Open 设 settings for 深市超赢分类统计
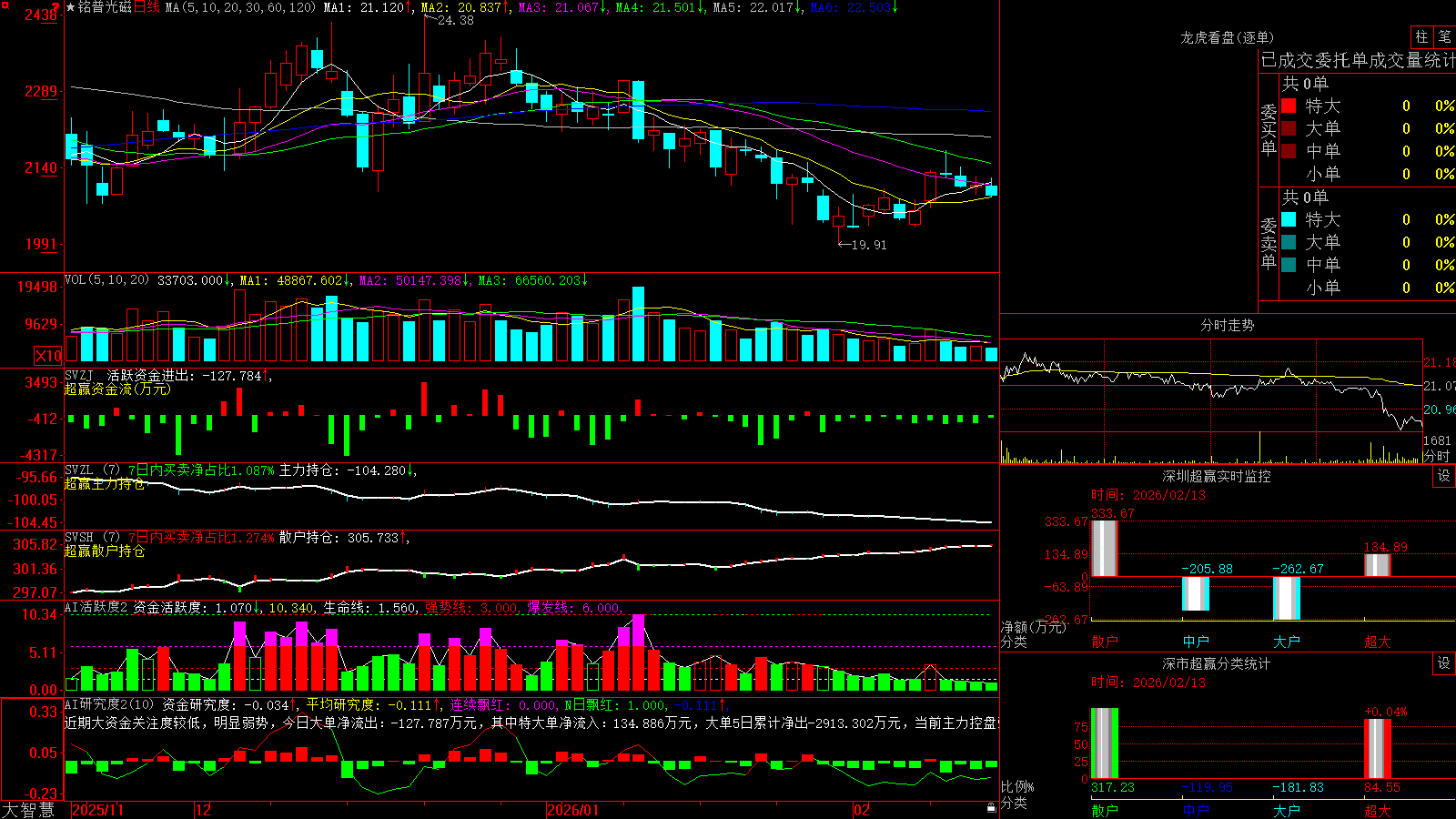 pyautogui.click(x=1444, y=663)
